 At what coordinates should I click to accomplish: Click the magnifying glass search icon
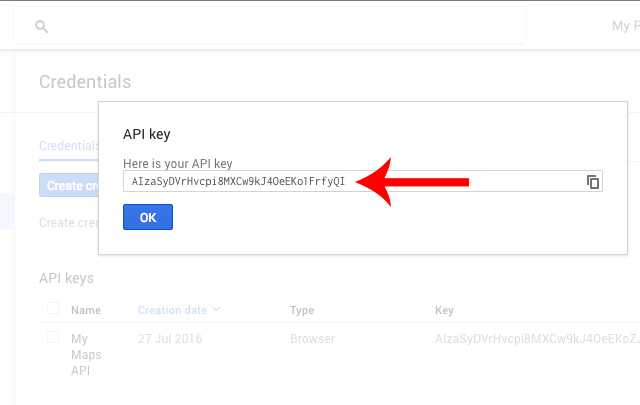(42, 27)
